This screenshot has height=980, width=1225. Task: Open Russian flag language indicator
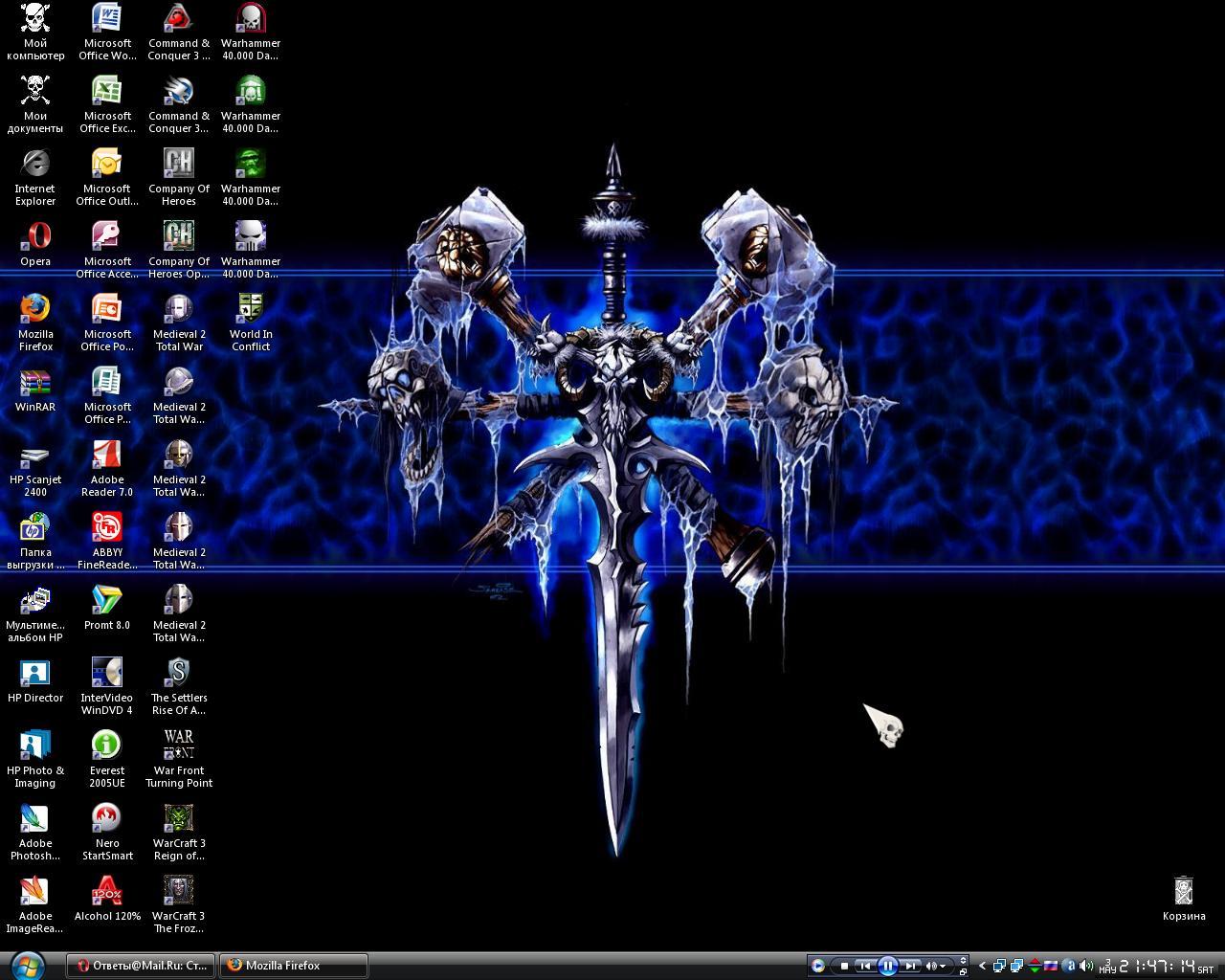(1051, 966)
